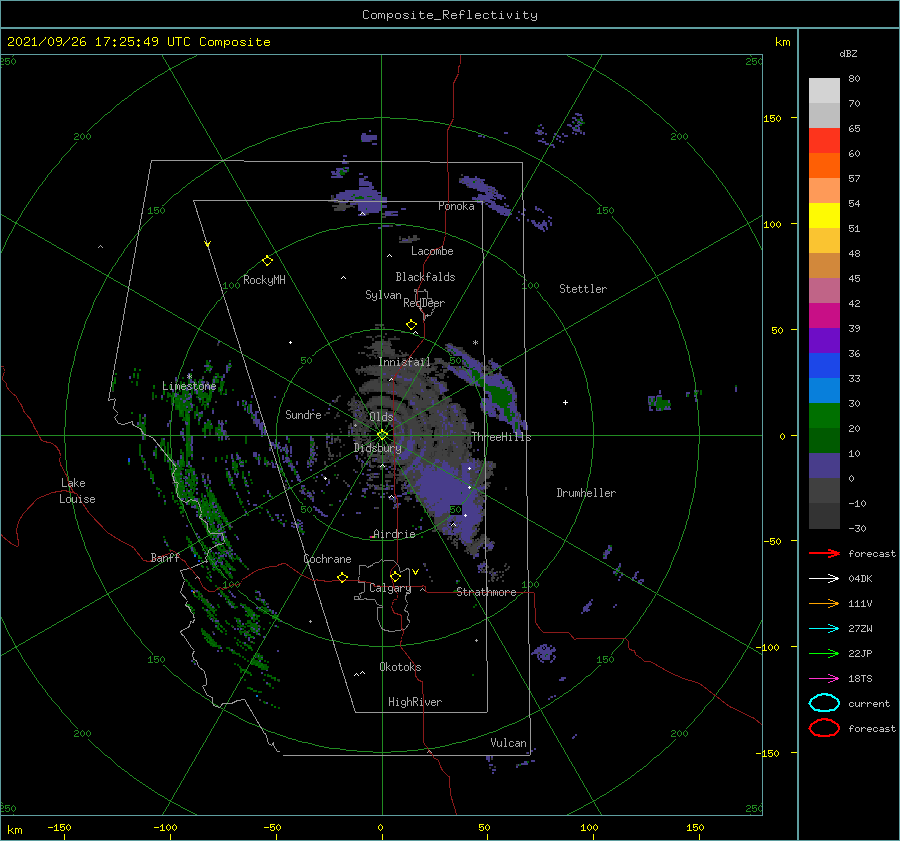Click the Strathmore label
This screenshot has height=841, width=900.
[486, 592]
